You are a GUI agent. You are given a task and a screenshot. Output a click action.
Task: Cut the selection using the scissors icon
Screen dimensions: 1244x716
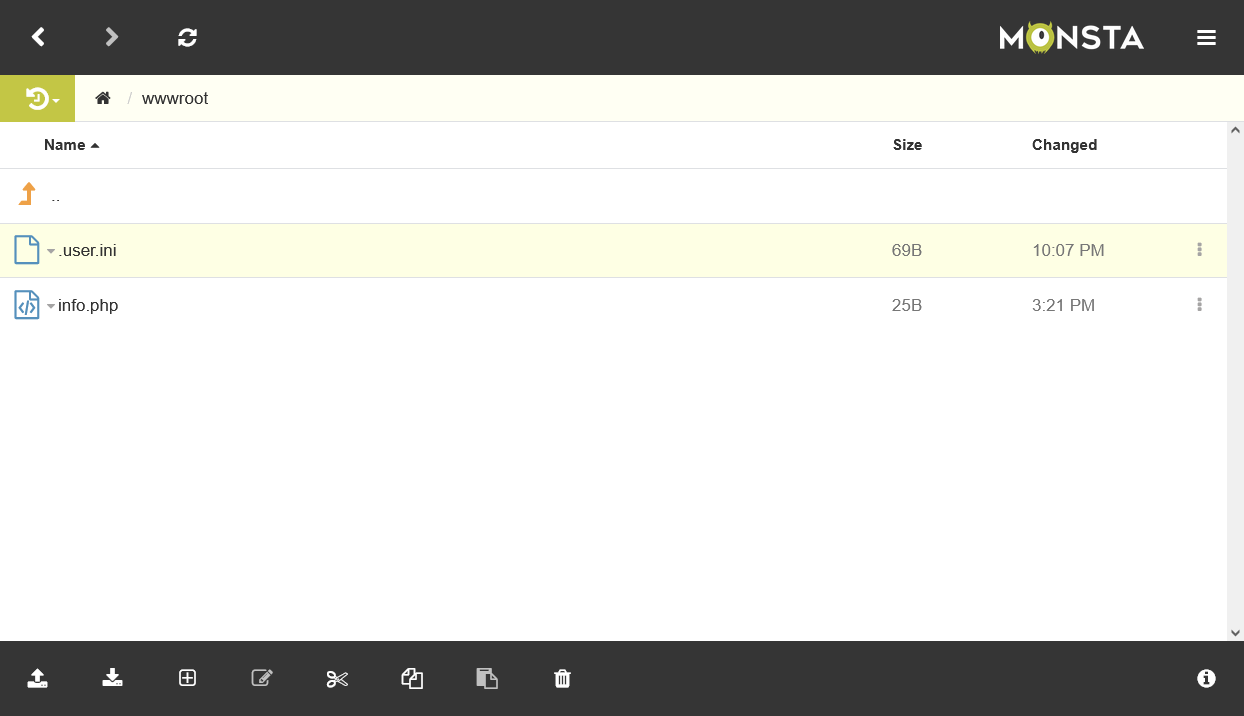coord(337,679)
